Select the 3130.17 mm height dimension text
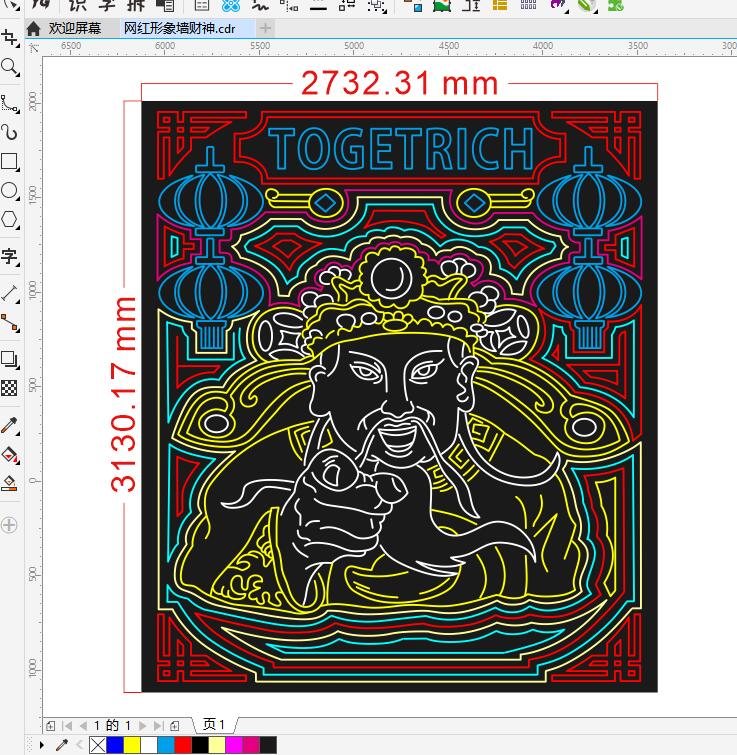 click(x=123, y=394)
